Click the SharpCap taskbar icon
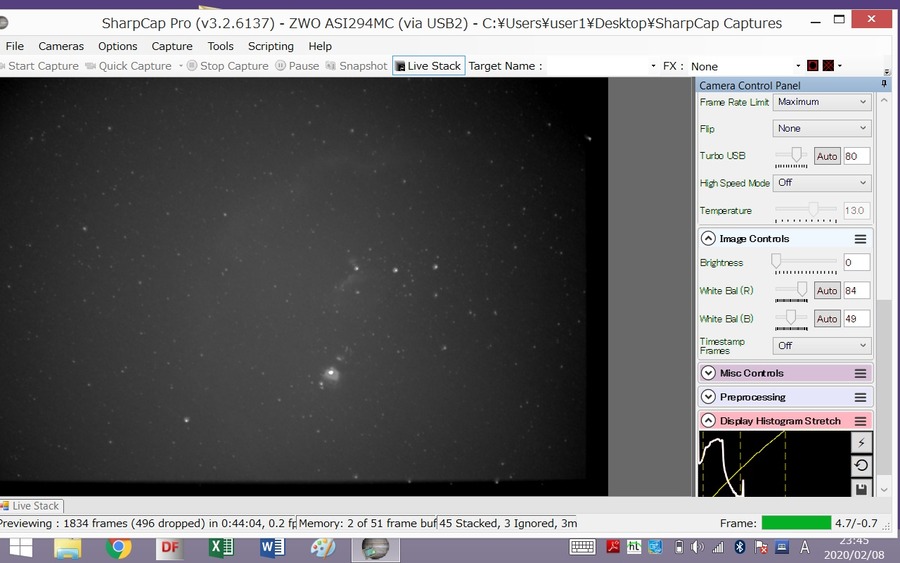 click(x=375, y=549)
